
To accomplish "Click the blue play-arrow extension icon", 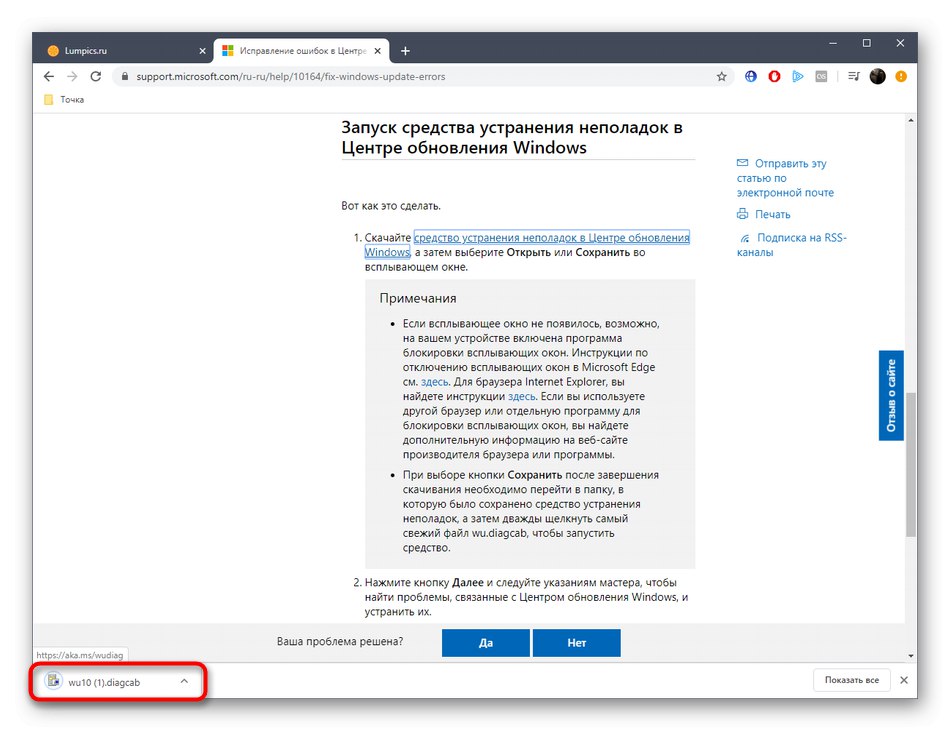I will click(x=798, y=76).
